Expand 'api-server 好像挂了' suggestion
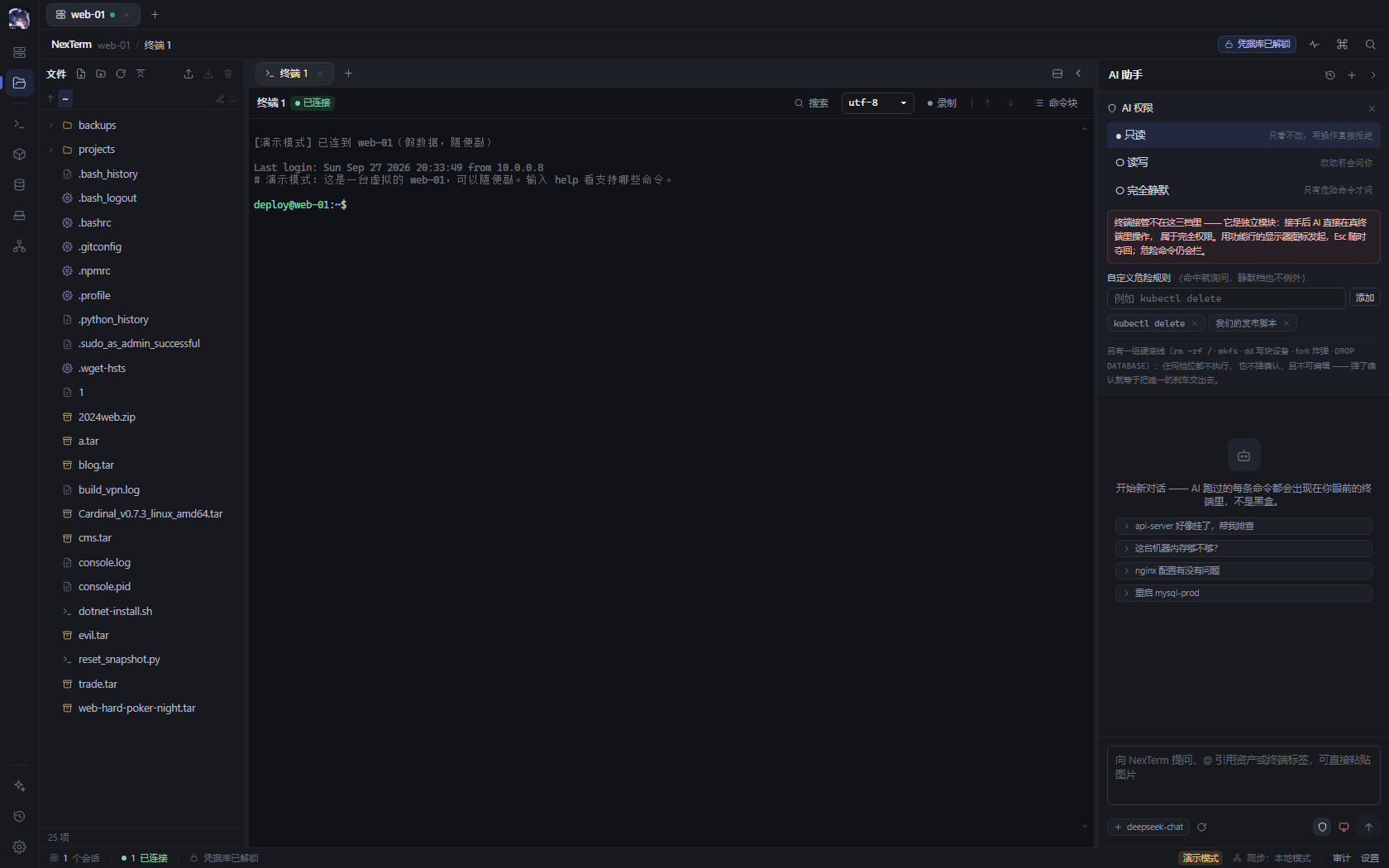 coord(1243,526)
